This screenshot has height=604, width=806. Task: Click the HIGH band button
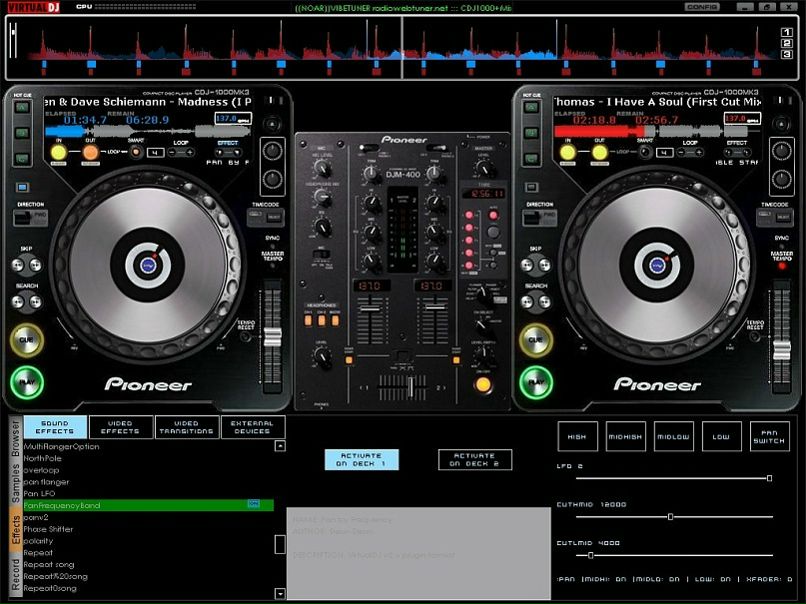pos(577,436)
